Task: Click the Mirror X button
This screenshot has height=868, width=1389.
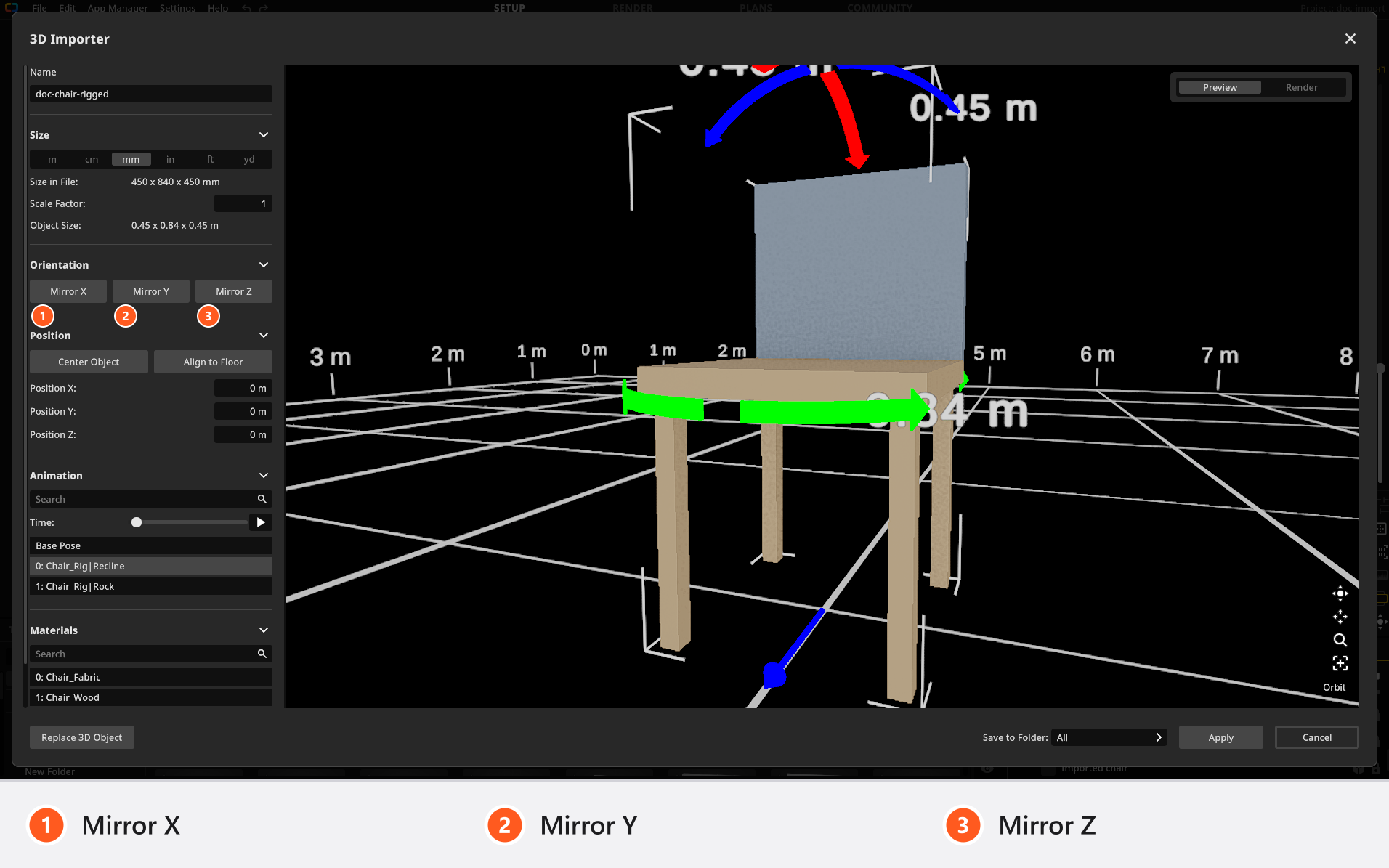Action: pos(68,291)
